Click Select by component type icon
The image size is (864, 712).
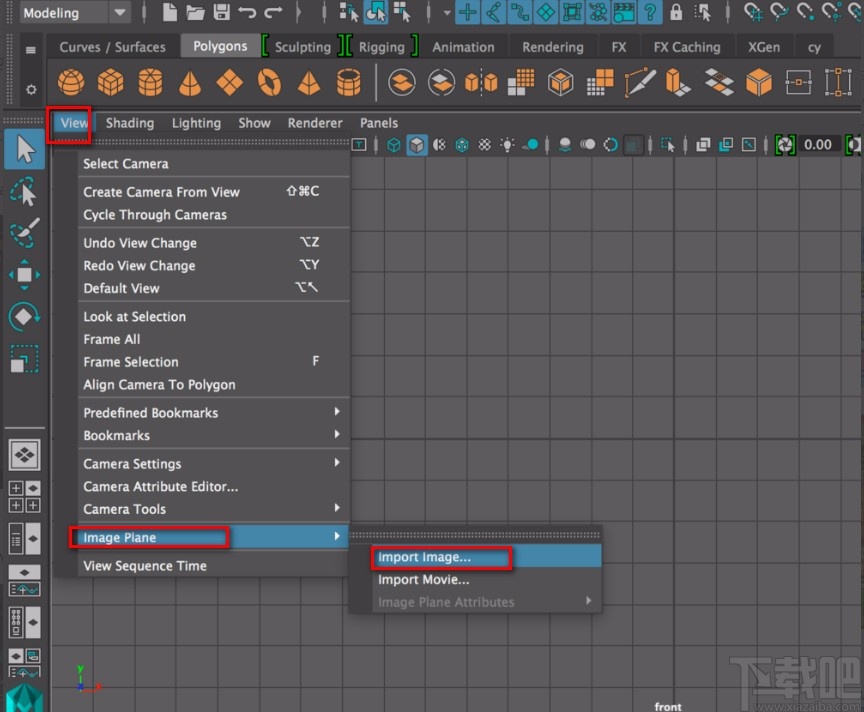click(x=402, y=12)
